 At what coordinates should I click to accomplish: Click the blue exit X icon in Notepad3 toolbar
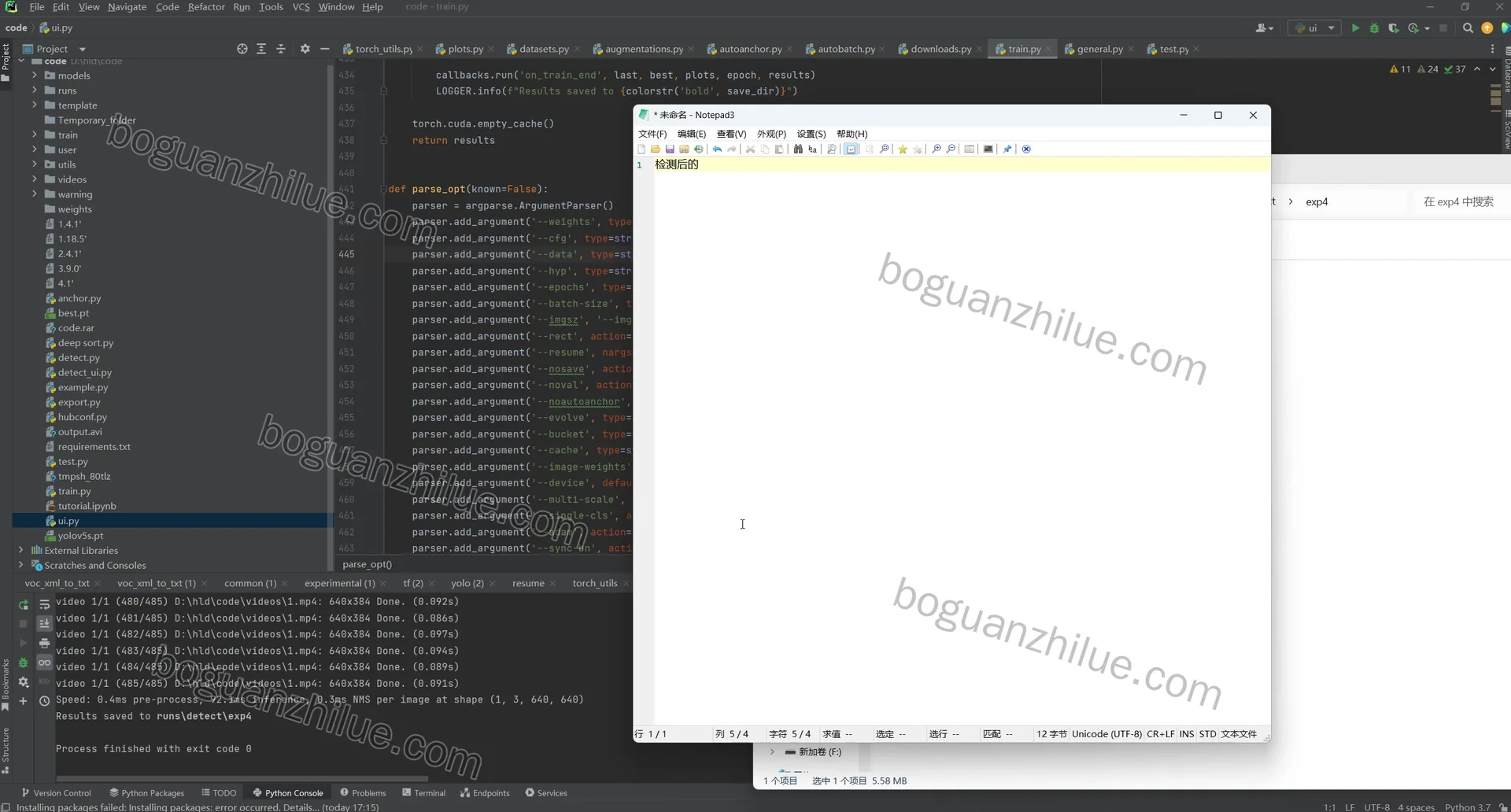click(1026, 149)
